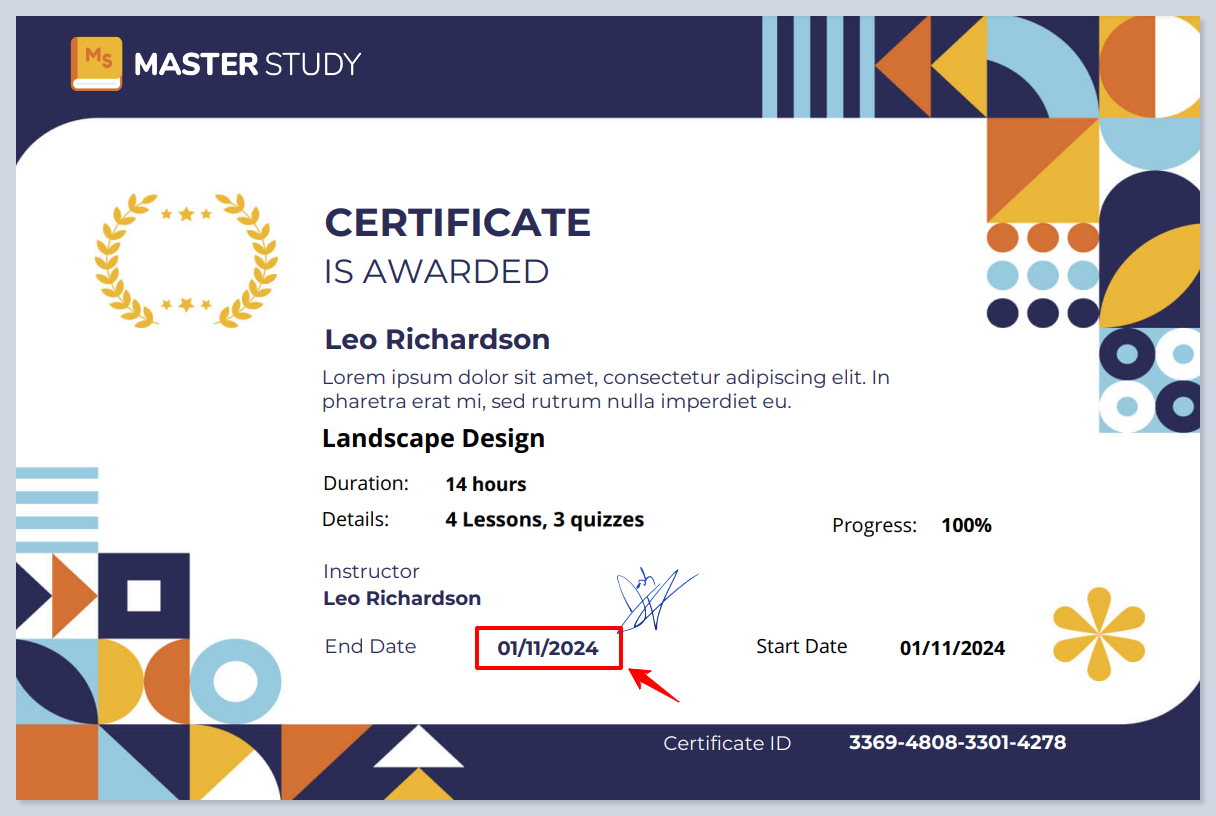Image resolution: width=1216 pixels, height=816 pixels.
Task: Select the golden laurel wreath emblem
Action: tap(186, 260)
